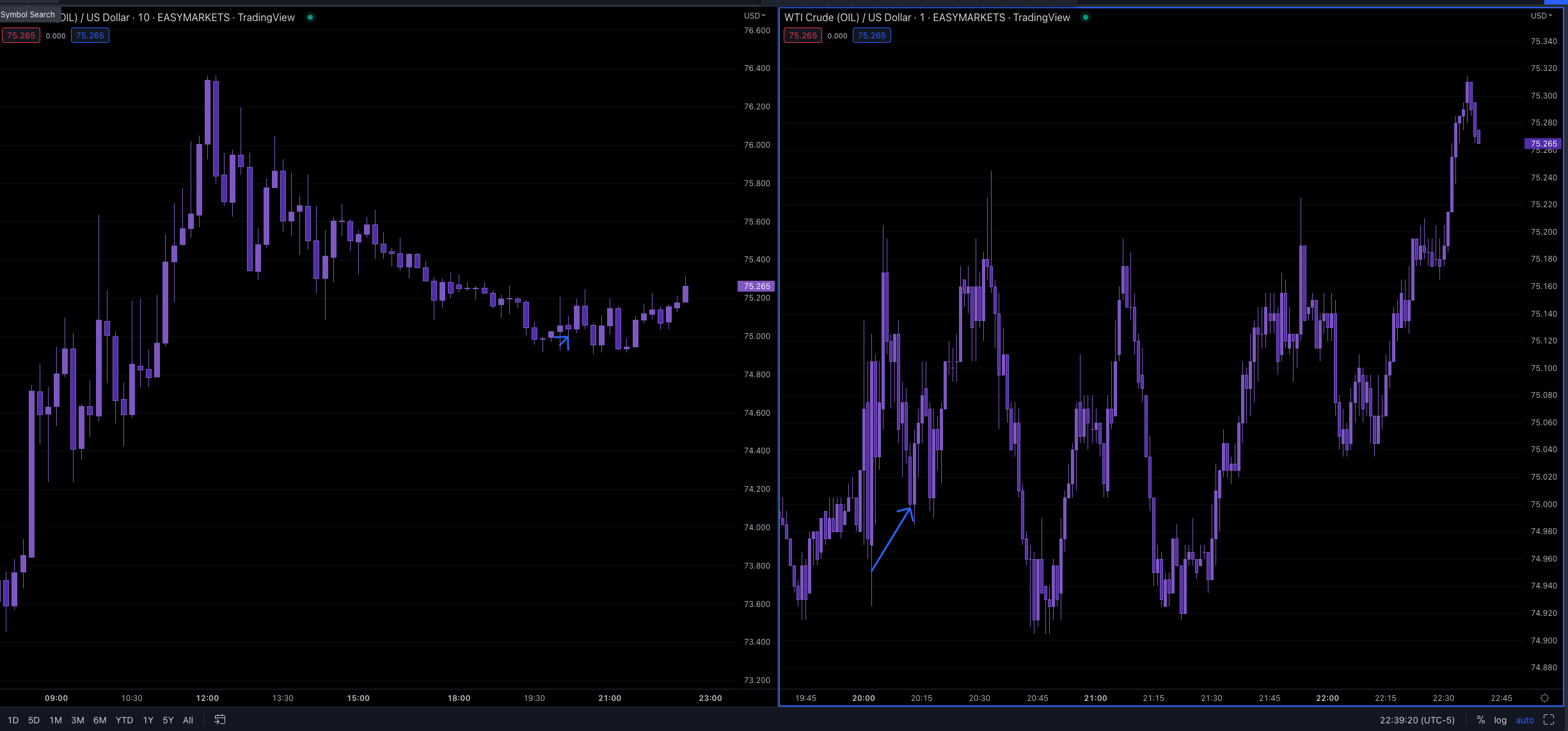Click the buy price label on left chart
1568x731 pixels.
coord(90,35)
